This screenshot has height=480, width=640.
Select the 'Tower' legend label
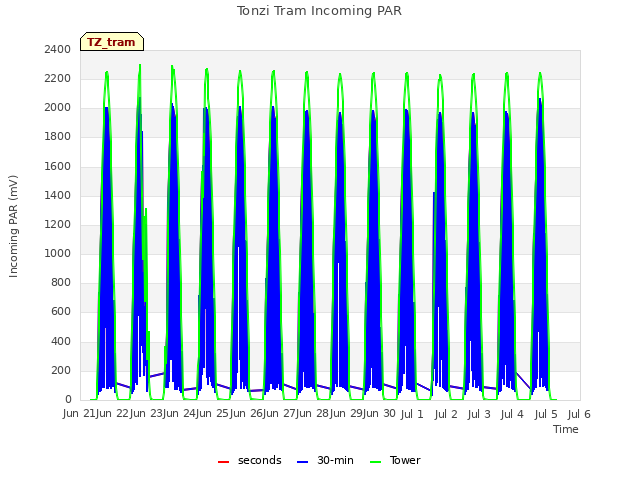[405, 460]
